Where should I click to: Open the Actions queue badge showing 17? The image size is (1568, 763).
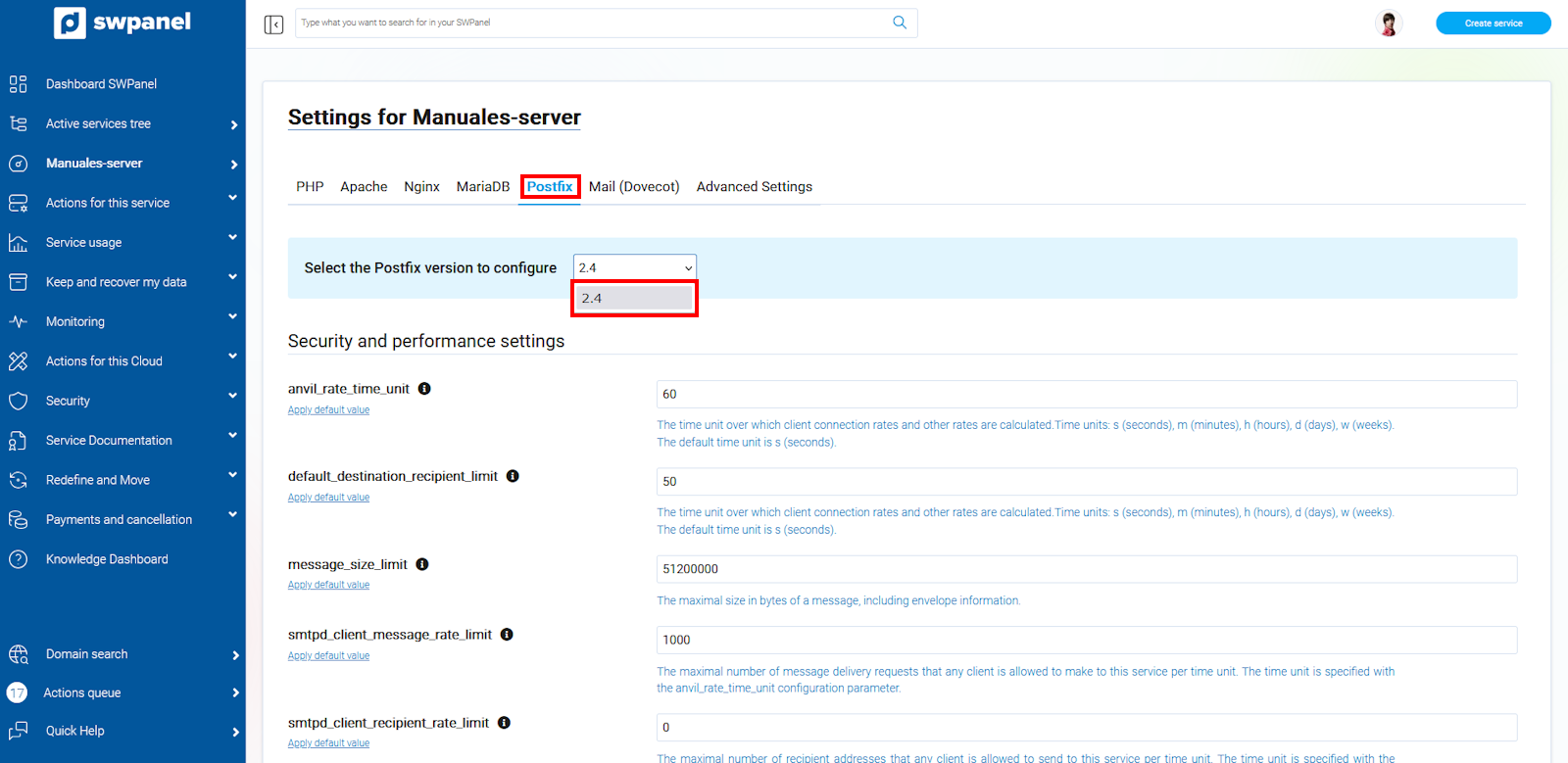pos(17,692)
